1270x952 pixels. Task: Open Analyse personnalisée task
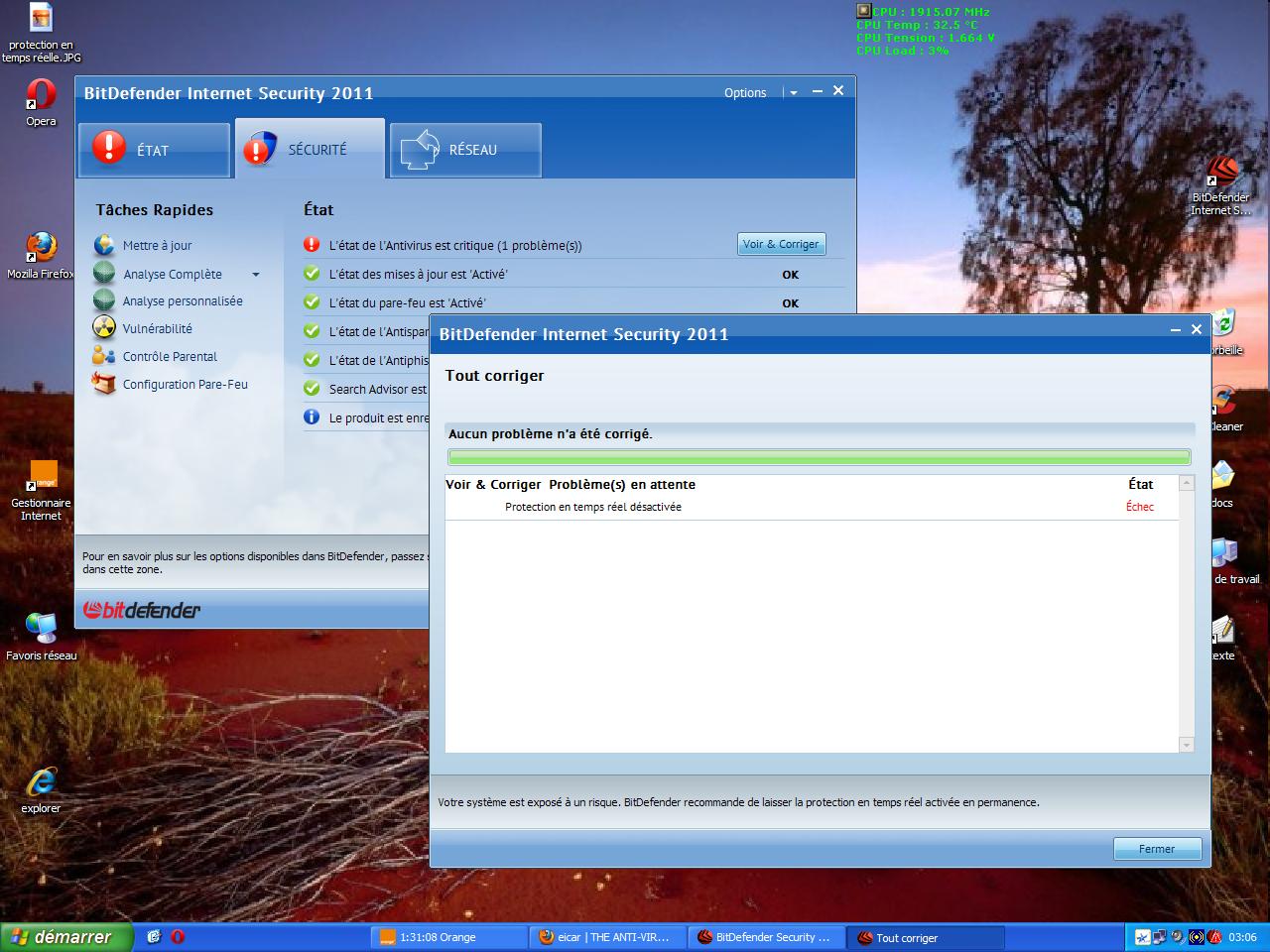[x=183, y=300]
